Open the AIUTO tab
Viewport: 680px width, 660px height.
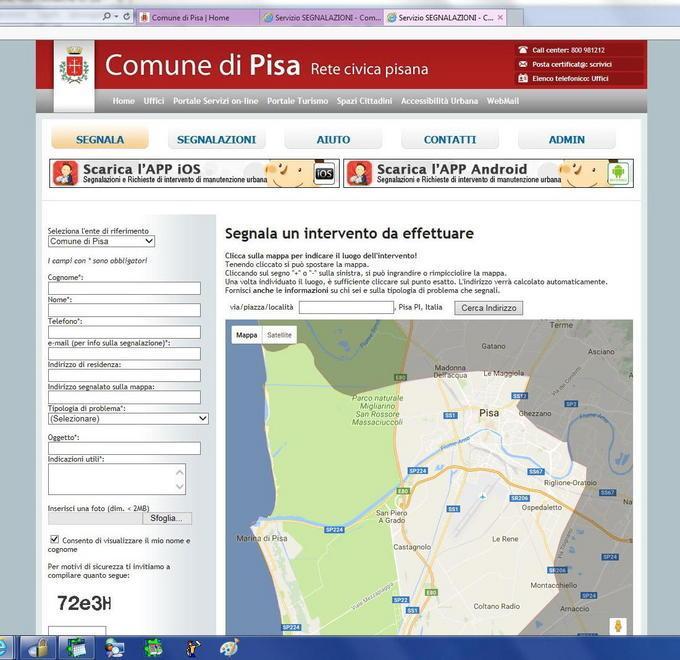click(333, 140)
